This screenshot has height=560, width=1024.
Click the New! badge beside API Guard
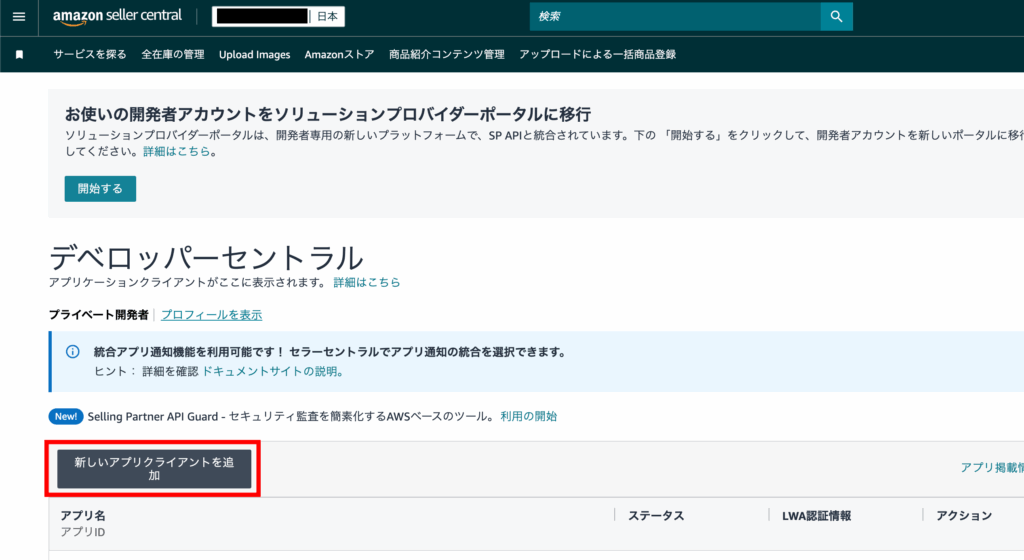(x=66, y=416)
